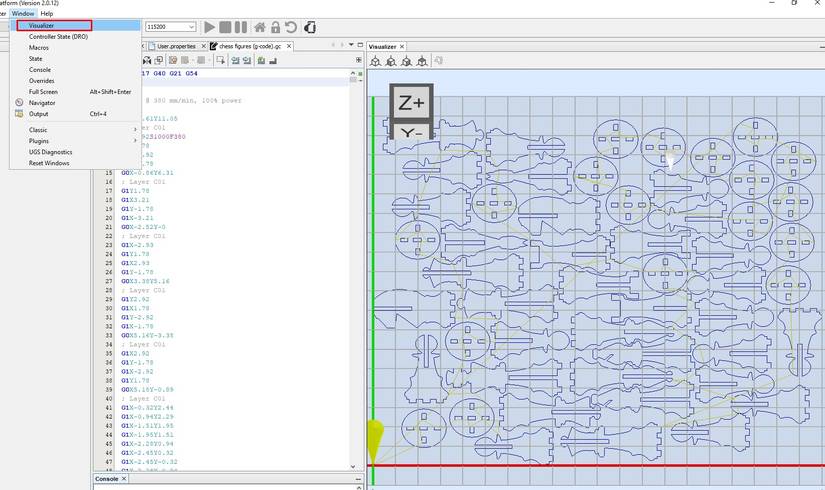Open Controller State (DRO) menu entry

58,36
